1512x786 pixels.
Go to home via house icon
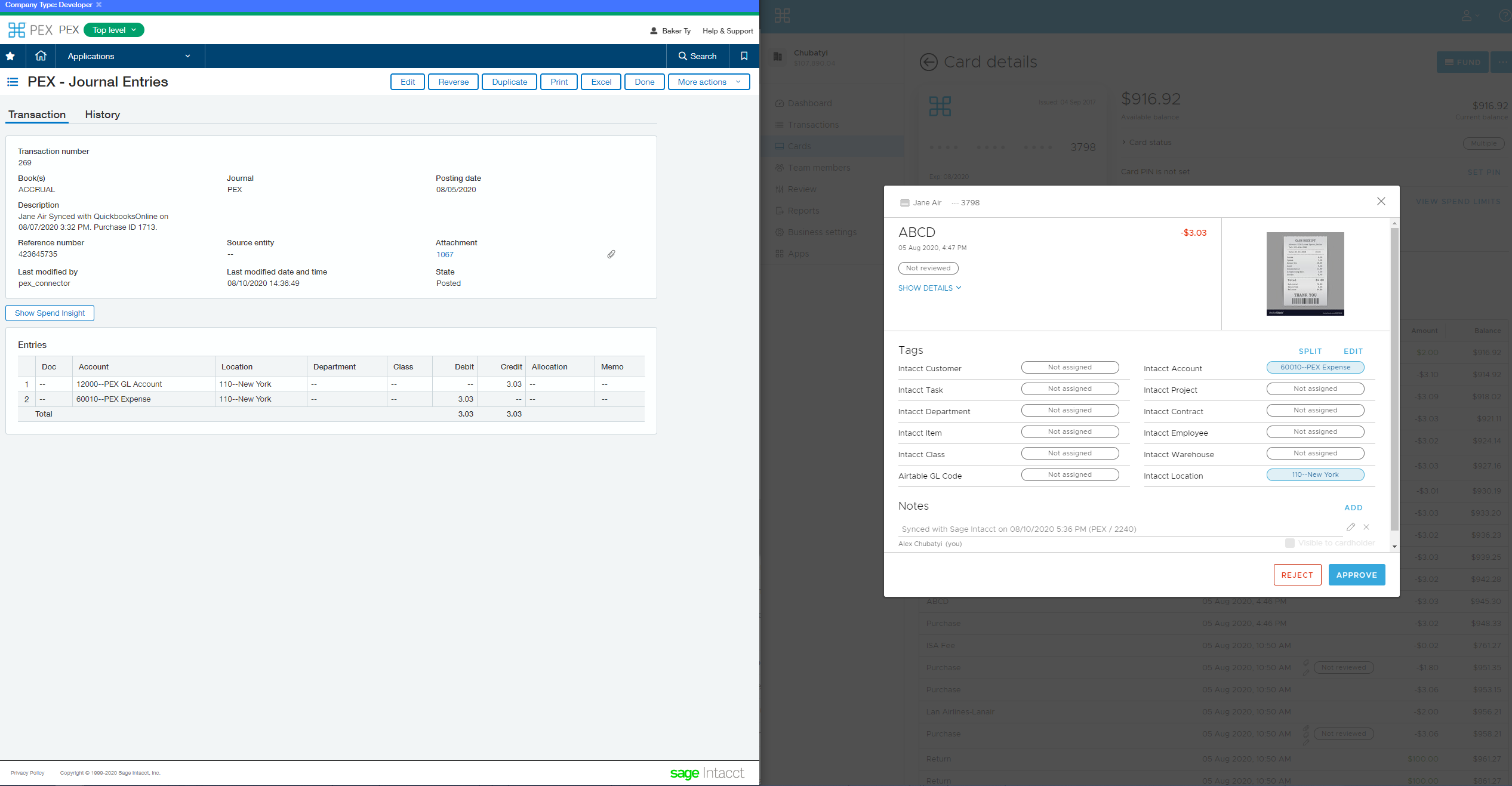tap(41, 56)
